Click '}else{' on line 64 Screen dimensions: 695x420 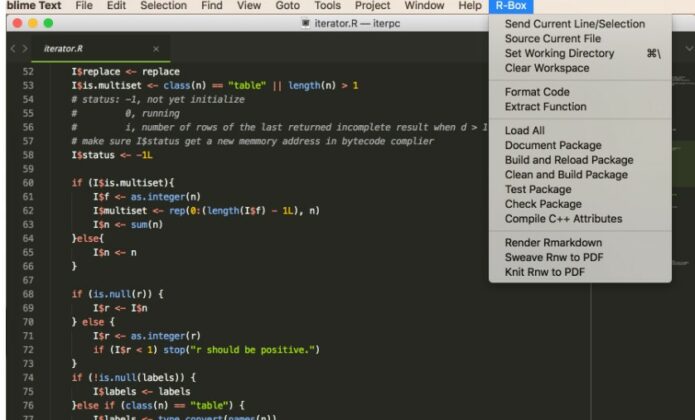(x=88, y=238)
